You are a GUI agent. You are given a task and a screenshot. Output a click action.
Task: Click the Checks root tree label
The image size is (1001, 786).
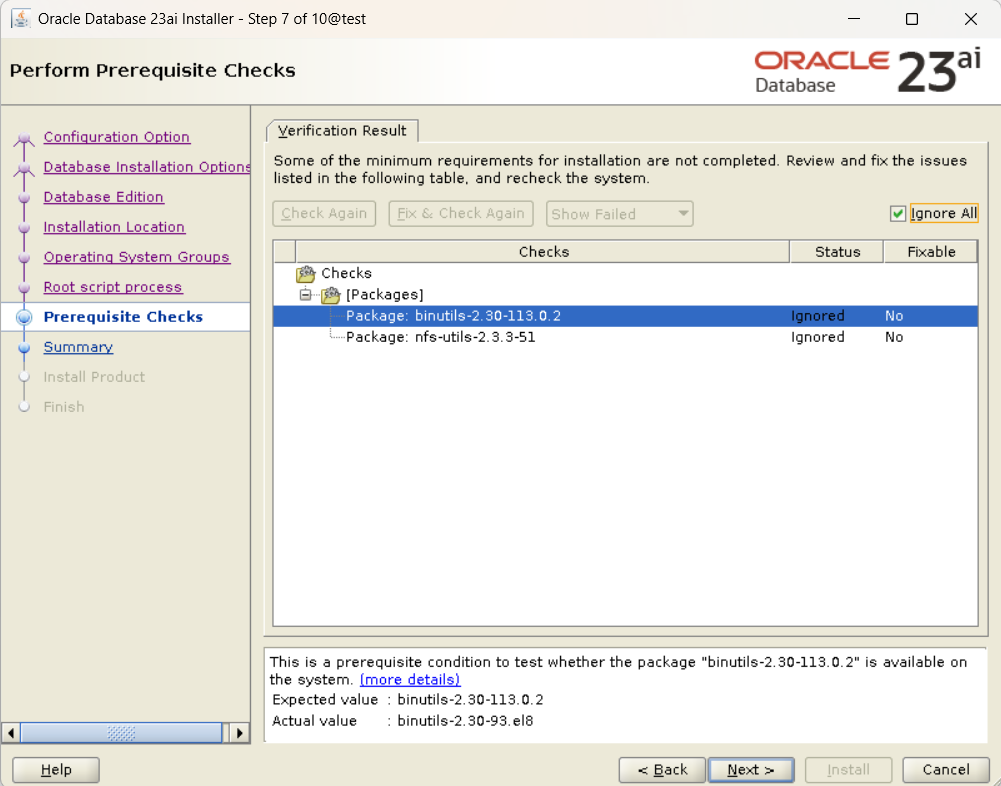click(346, 273)
